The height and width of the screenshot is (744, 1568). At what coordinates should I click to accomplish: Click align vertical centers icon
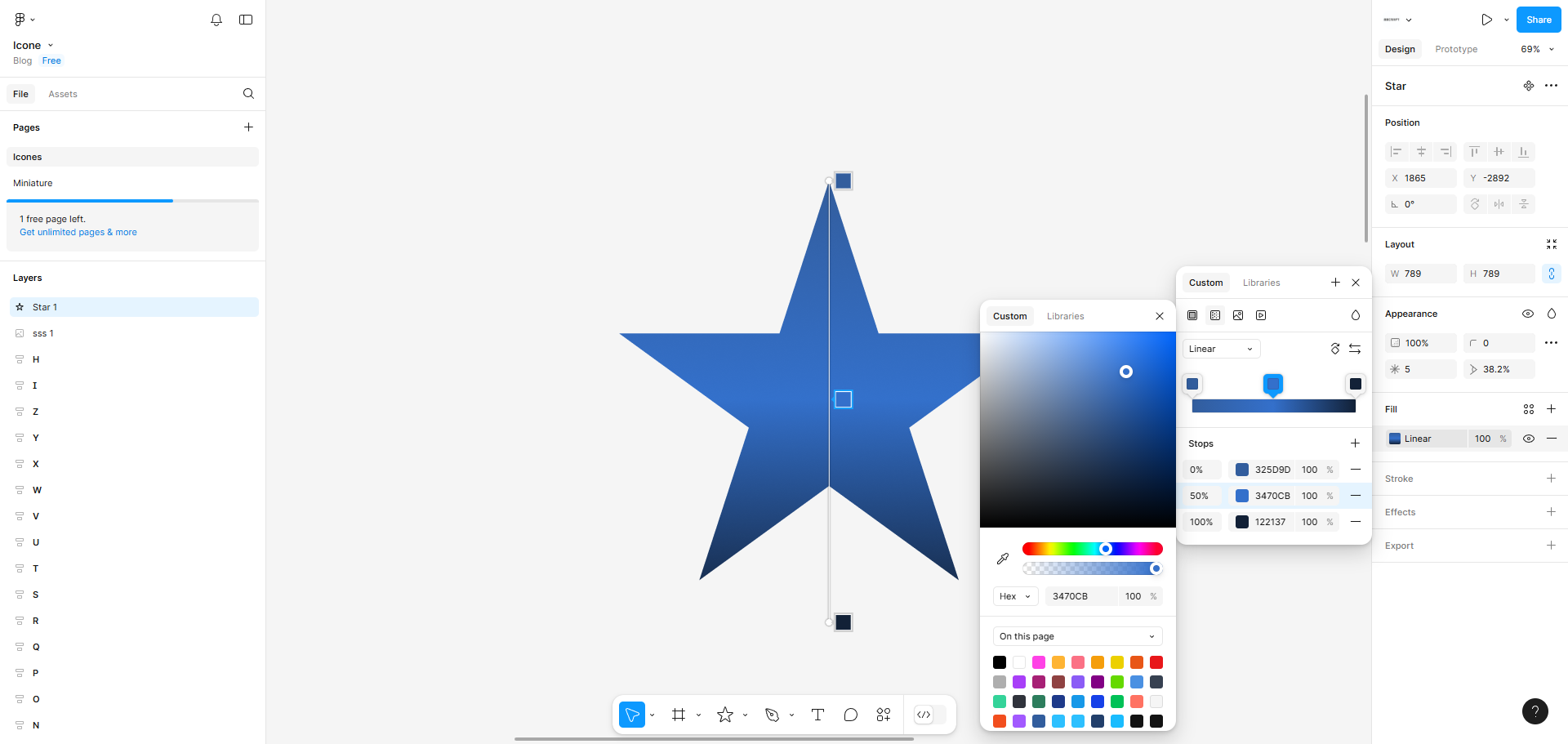(x=1499, y=152)
